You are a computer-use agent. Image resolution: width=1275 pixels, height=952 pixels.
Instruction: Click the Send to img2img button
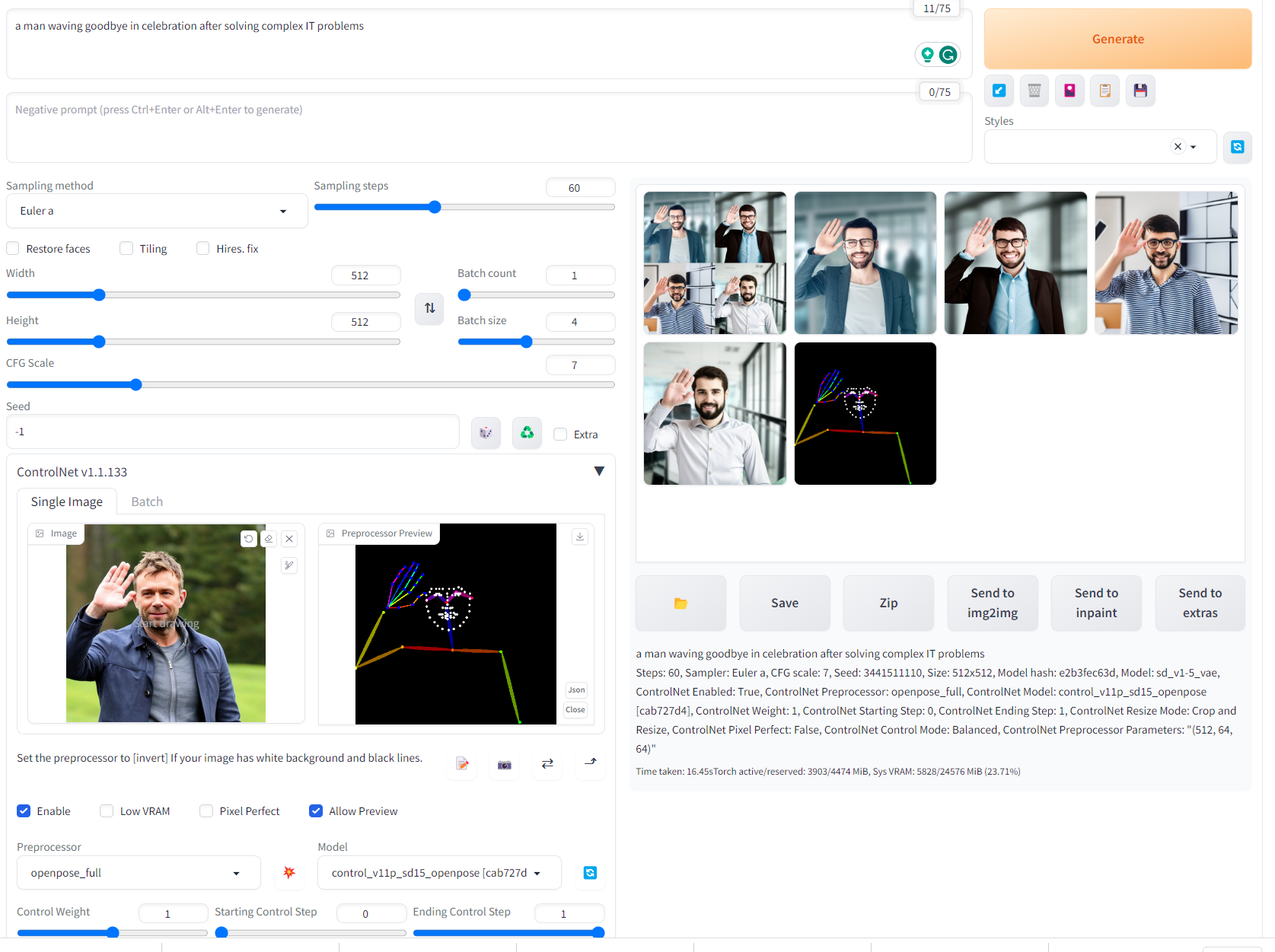click(x=992, y=603)
